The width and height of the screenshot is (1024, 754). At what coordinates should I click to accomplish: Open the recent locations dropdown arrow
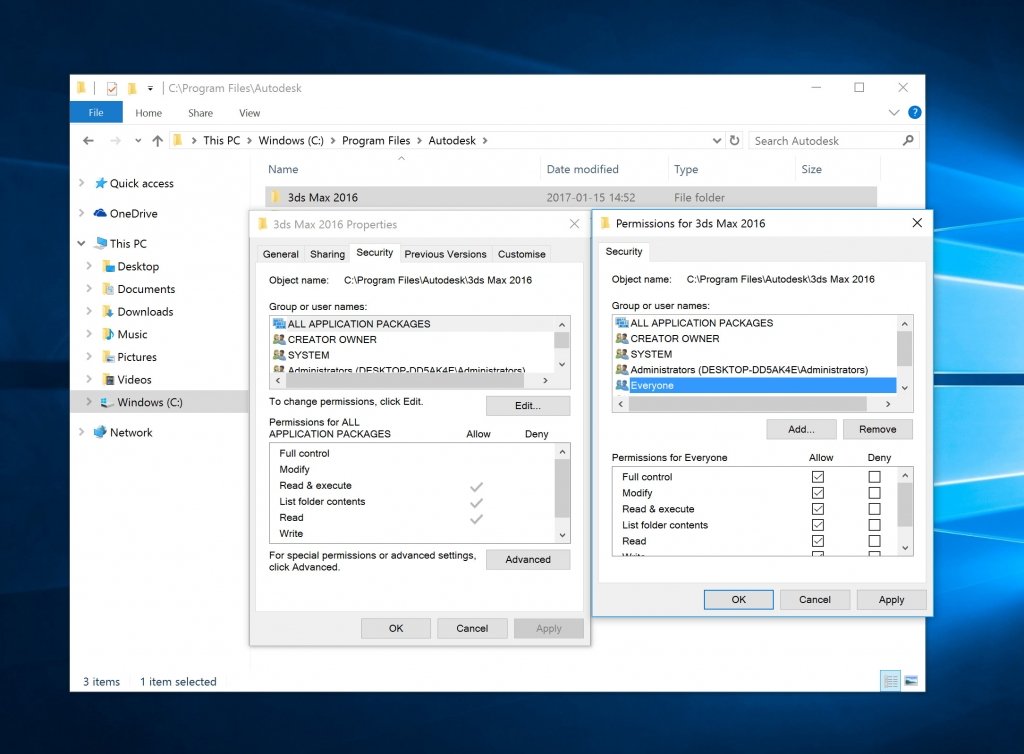point(138,140)
